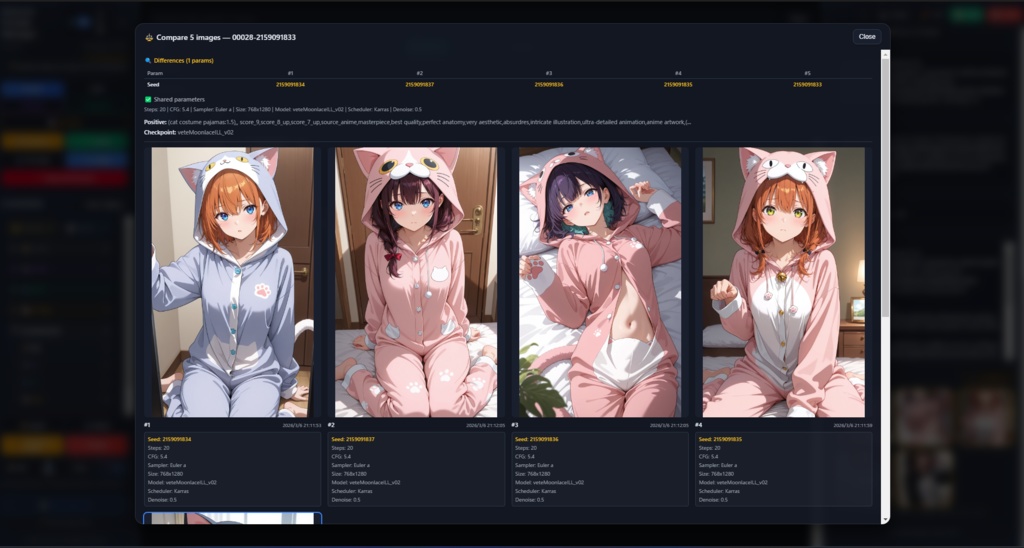Click 'Denoise: 0.5' in the card #1 details

pyautogui.click(x=162, y=500)
